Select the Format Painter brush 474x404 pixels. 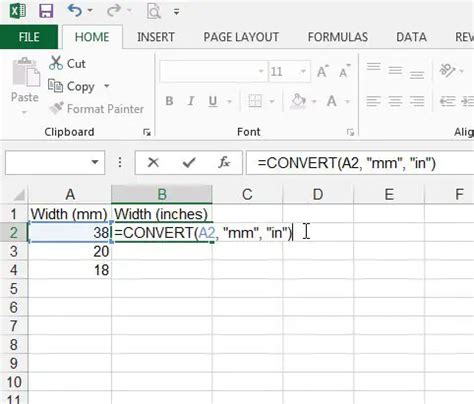click(x=56, y=108)
